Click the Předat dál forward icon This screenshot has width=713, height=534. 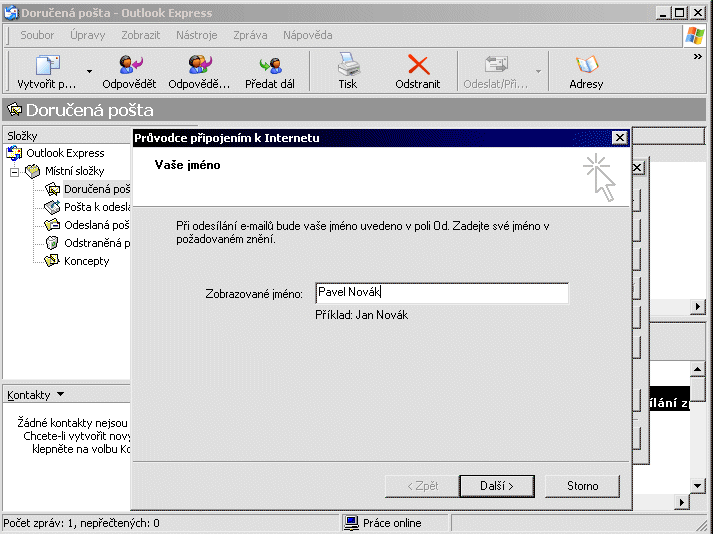coord(270,65)
